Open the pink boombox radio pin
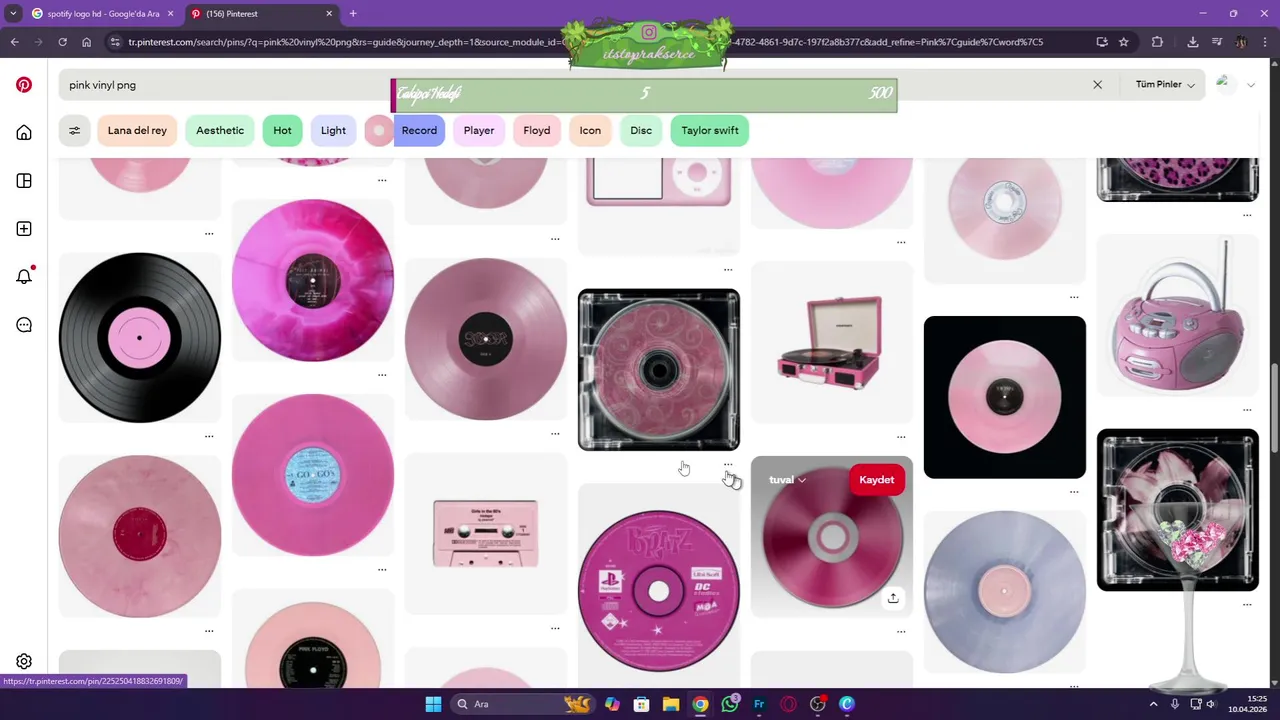The height and width of the screenshot is (720, 1280). pos(1178,316)
